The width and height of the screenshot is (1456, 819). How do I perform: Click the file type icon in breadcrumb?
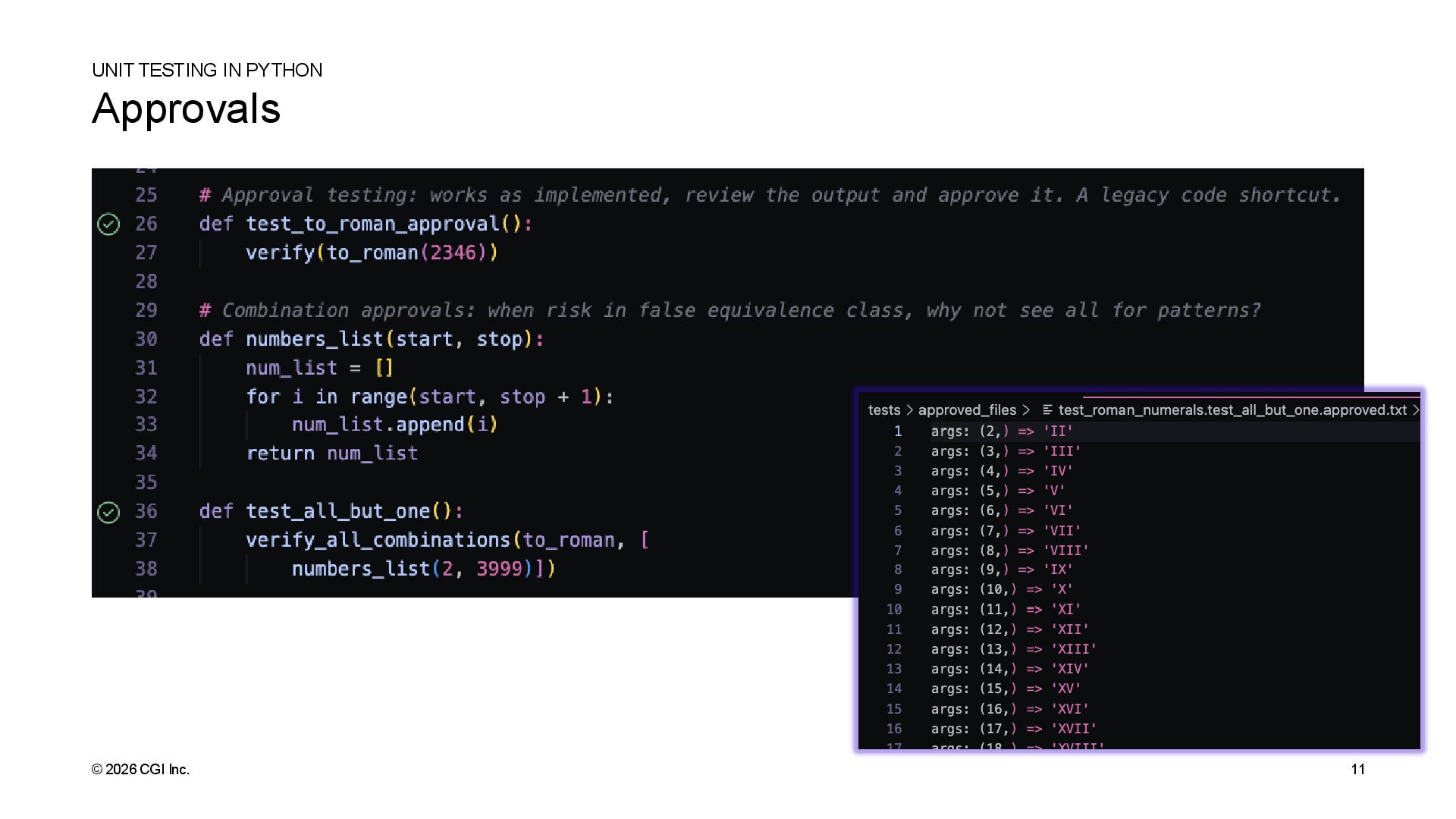1047,409
